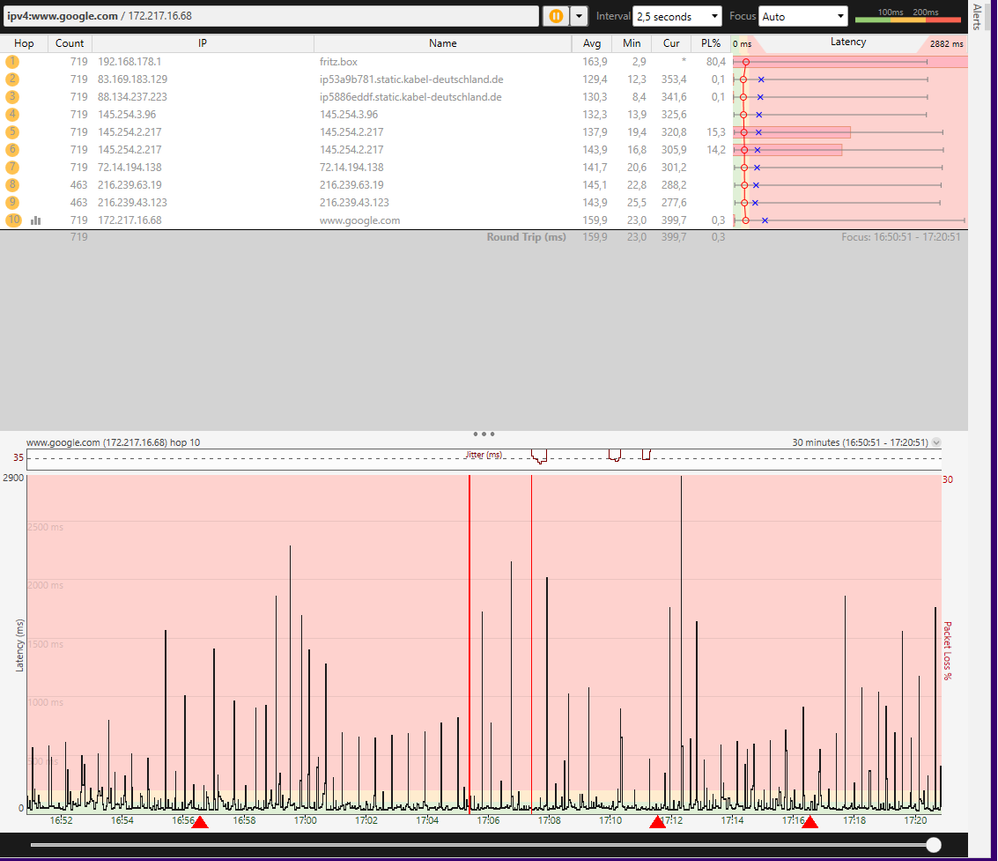The width and height of the screenshot is (998, 861).
Task: Click the Focus: 16:50:51 - 17:20:51 text
Action: click(x=901, y=237)
